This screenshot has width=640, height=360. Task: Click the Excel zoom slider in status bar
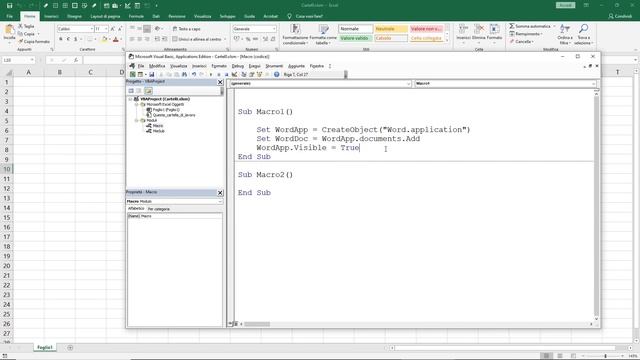click(x=605, y=356)
